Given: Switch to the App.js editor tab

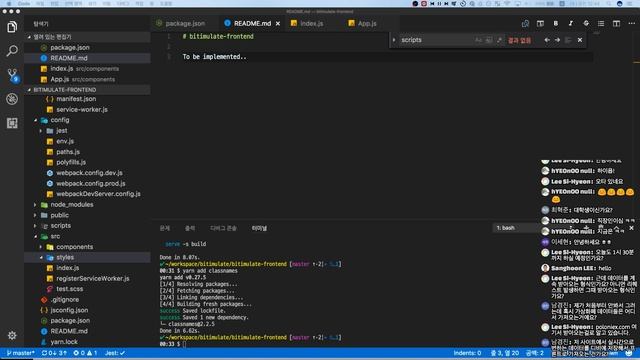Looking at the screenshot, I should [367, 24].
